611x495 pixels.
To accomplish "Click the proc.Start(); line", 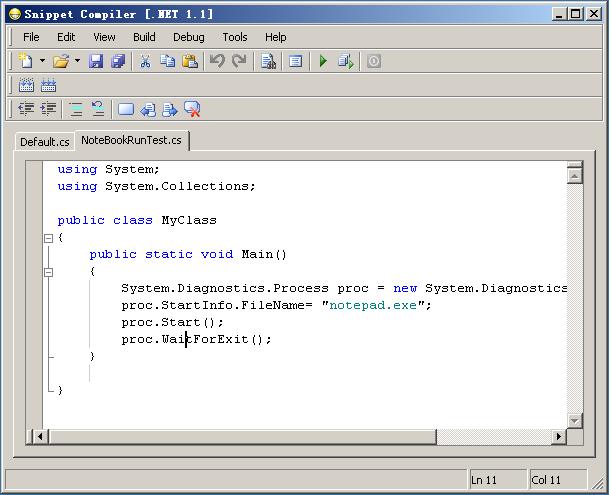I will pos(172,322).
